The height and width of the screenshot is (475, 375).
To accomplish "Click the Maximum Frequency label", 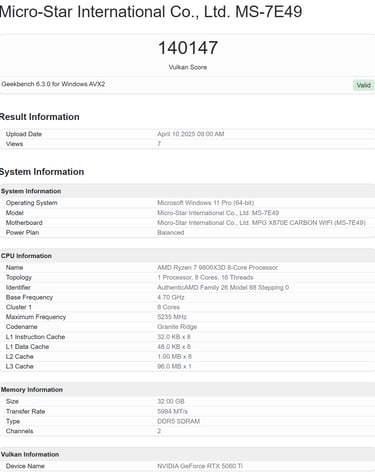I will pyautogui.click(x=36, y=317).
